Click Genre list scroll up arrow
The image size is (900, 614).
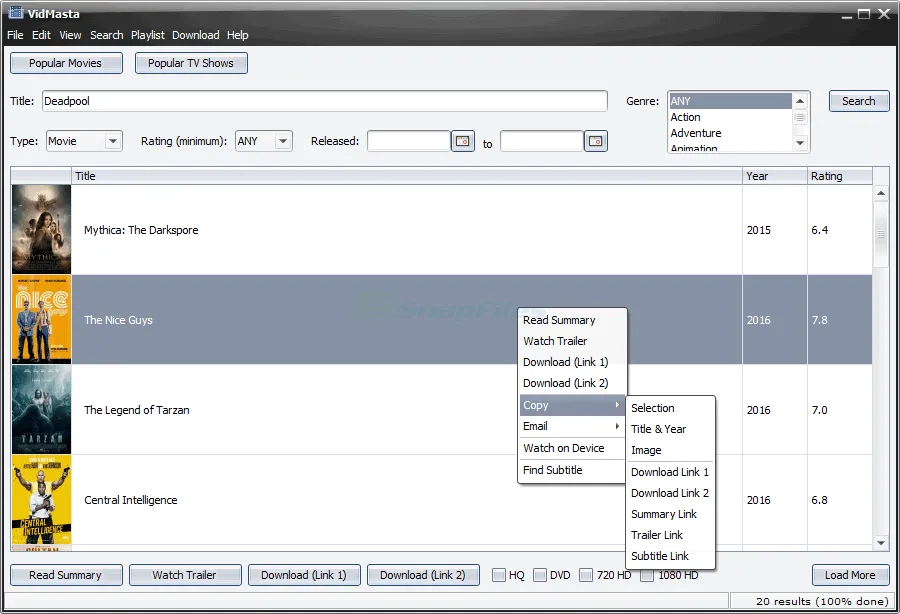(800, 101)
